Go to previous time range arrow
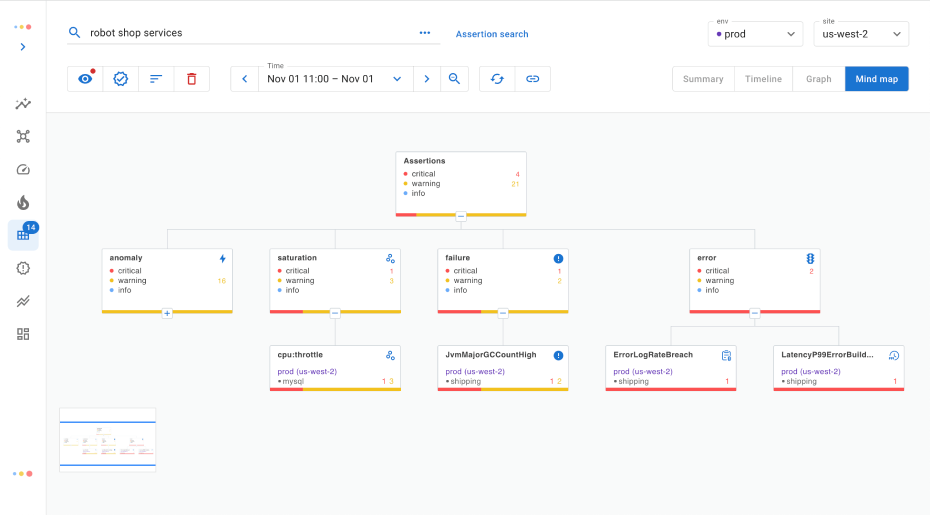This screenshot has height=515, width=930. (x=245, y=79)
